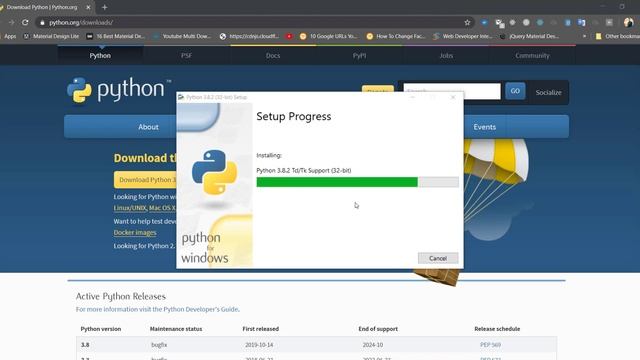Open the How To Change Fac... bookmark
This screenshot has height=360, width=640.
pos(396,36)
